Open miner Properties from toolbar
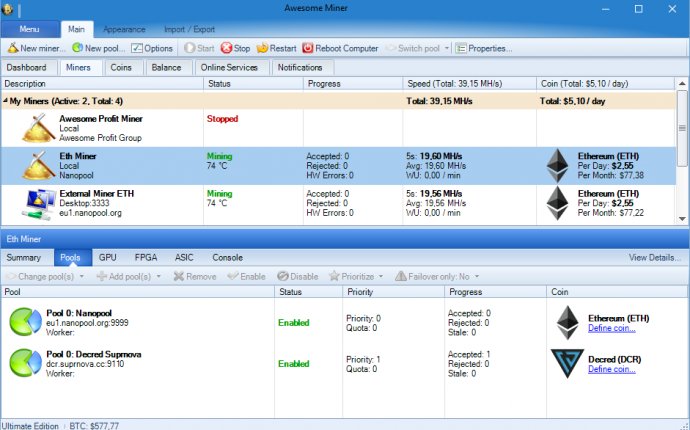 point(483,48)
